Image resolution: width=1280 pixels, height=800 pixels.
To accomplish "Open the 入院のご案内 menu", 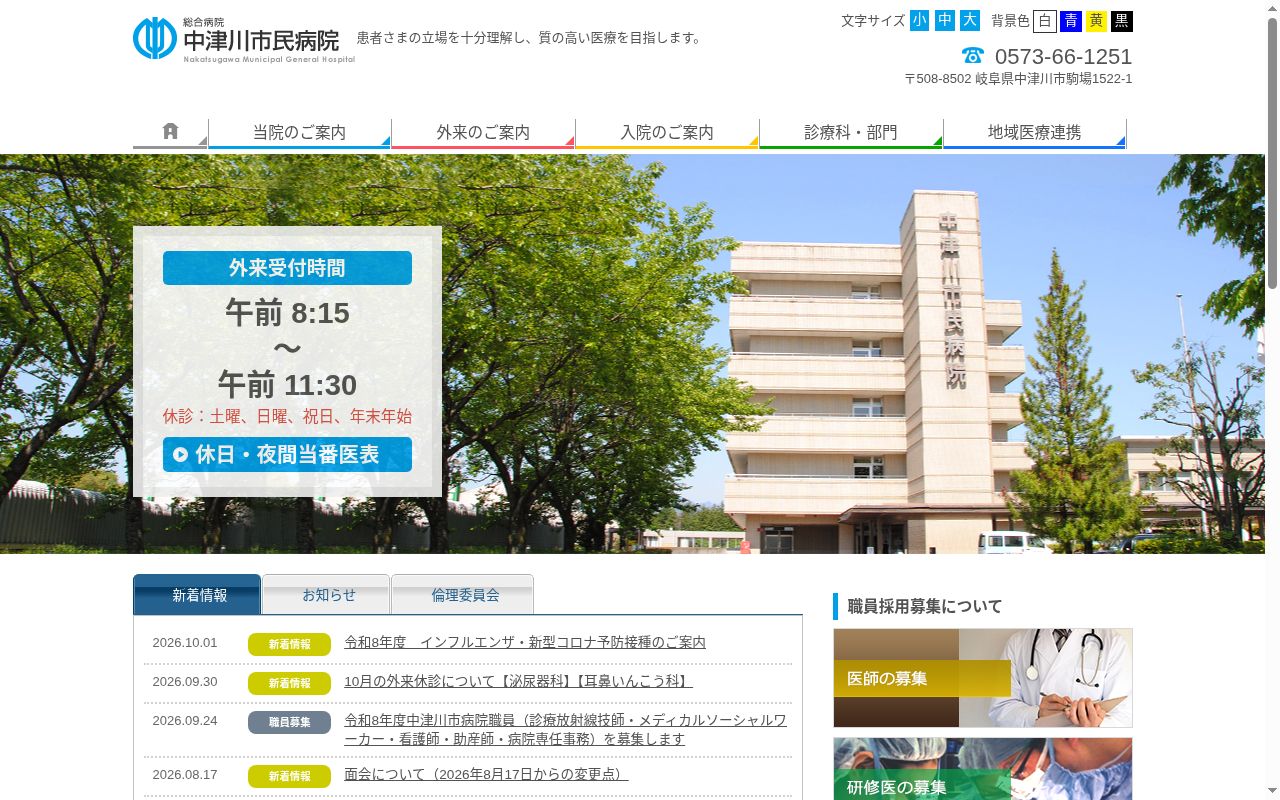I will (x=667, y=132).
